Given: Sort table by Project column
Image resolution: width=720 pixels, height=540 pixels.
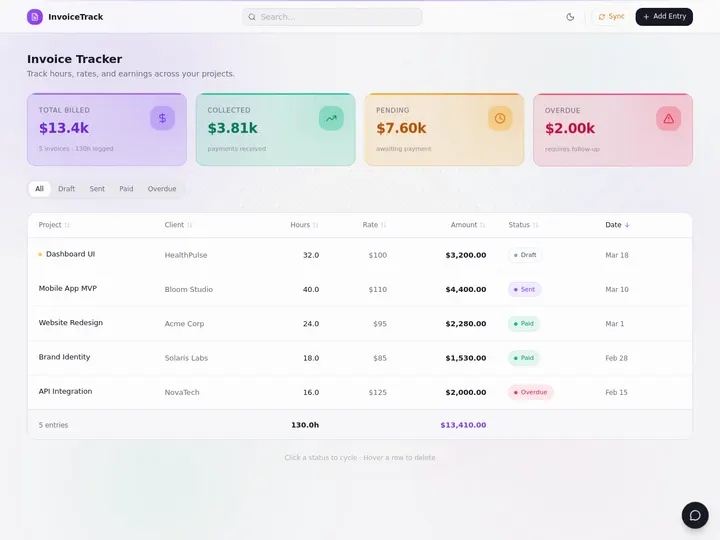Looking at the screenshot, I should click(x=54, y=225).
